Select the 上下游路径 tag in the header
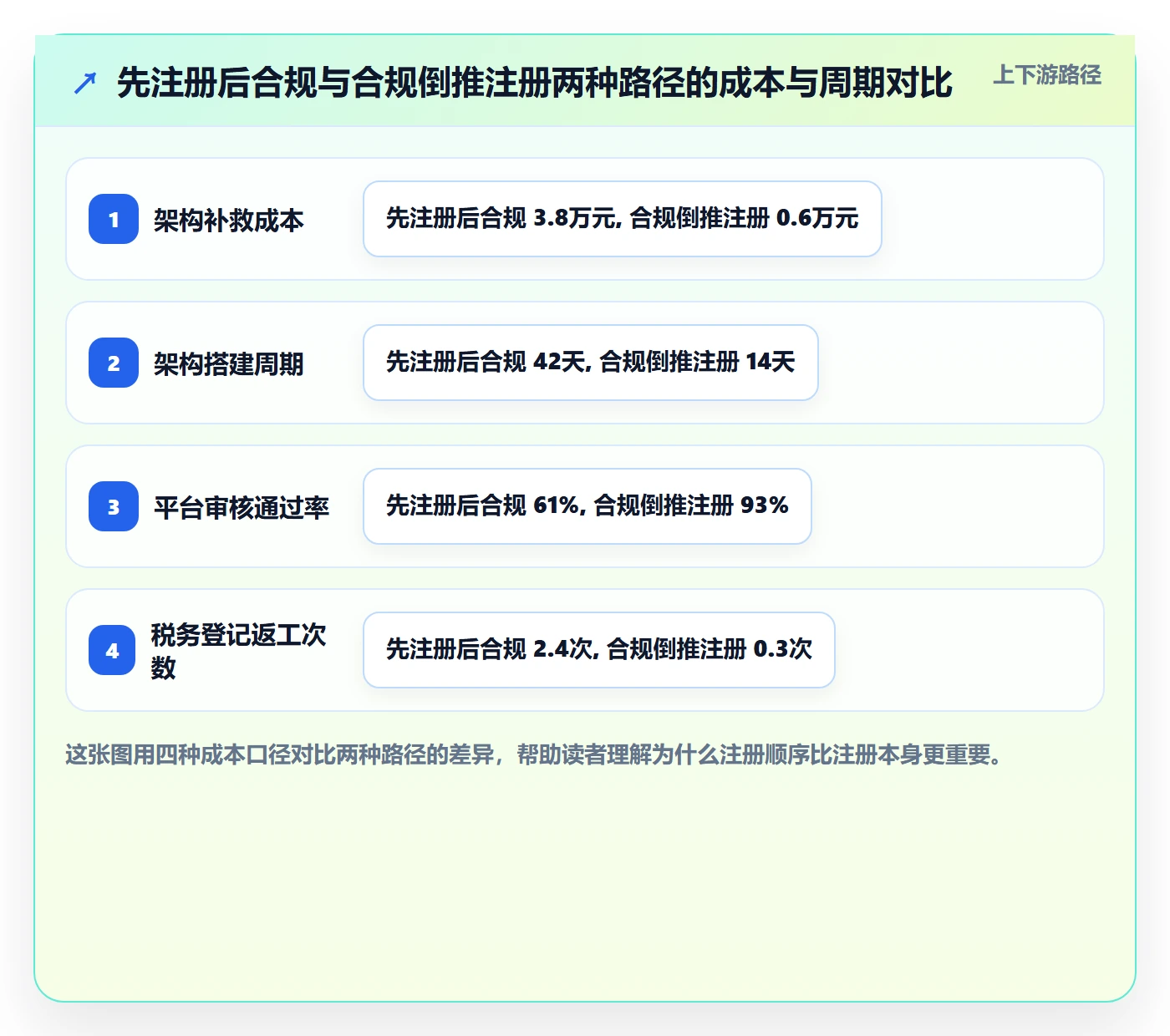Image resolution: width=1170 pixels, height=1036 pixels. pyautogui.click(x=1047, y=75)
